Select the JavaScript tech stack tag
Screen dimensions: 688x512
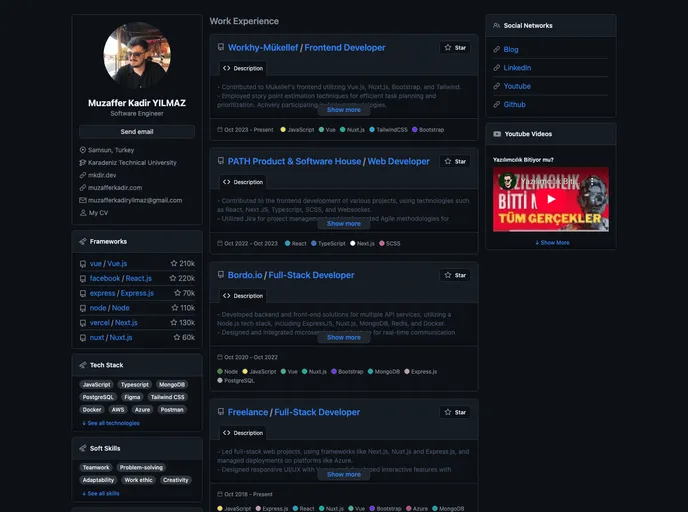[97, 384]
